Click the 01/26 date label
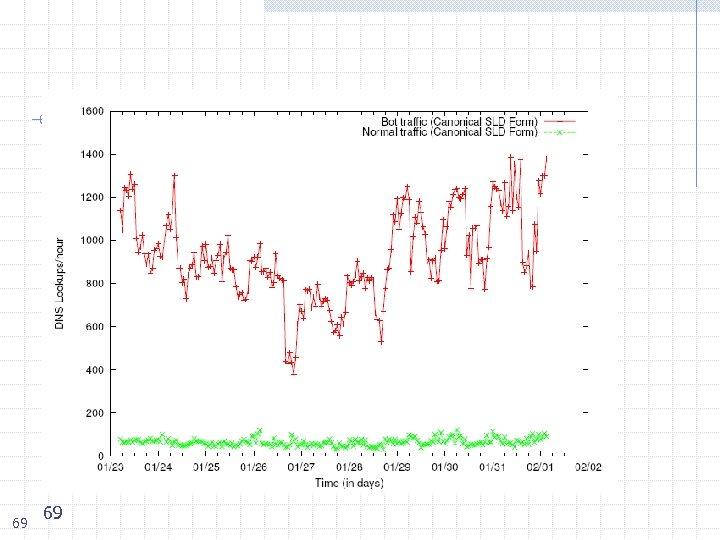720x540 pixels. click(x=254, y=467)
